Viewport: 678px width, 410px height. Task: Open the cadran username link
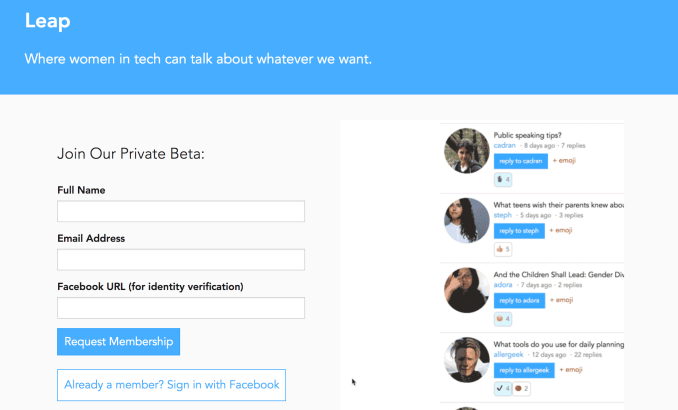505,146
